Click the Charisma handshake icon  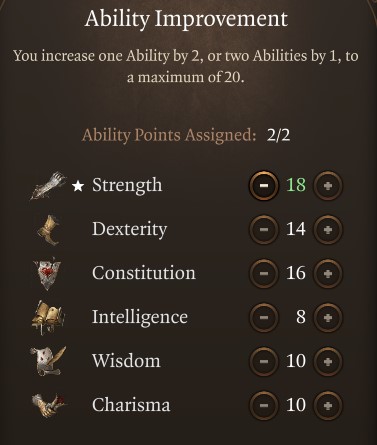click(48, 405)
